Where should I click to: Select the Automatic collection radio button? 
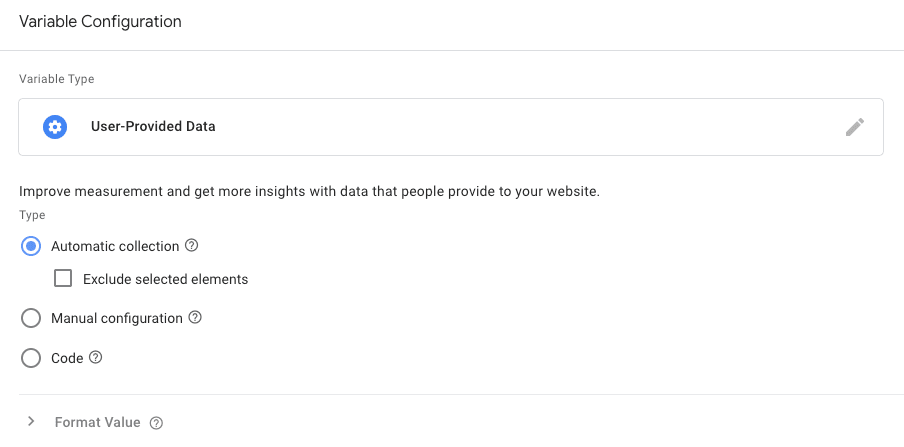click(32, 246)
